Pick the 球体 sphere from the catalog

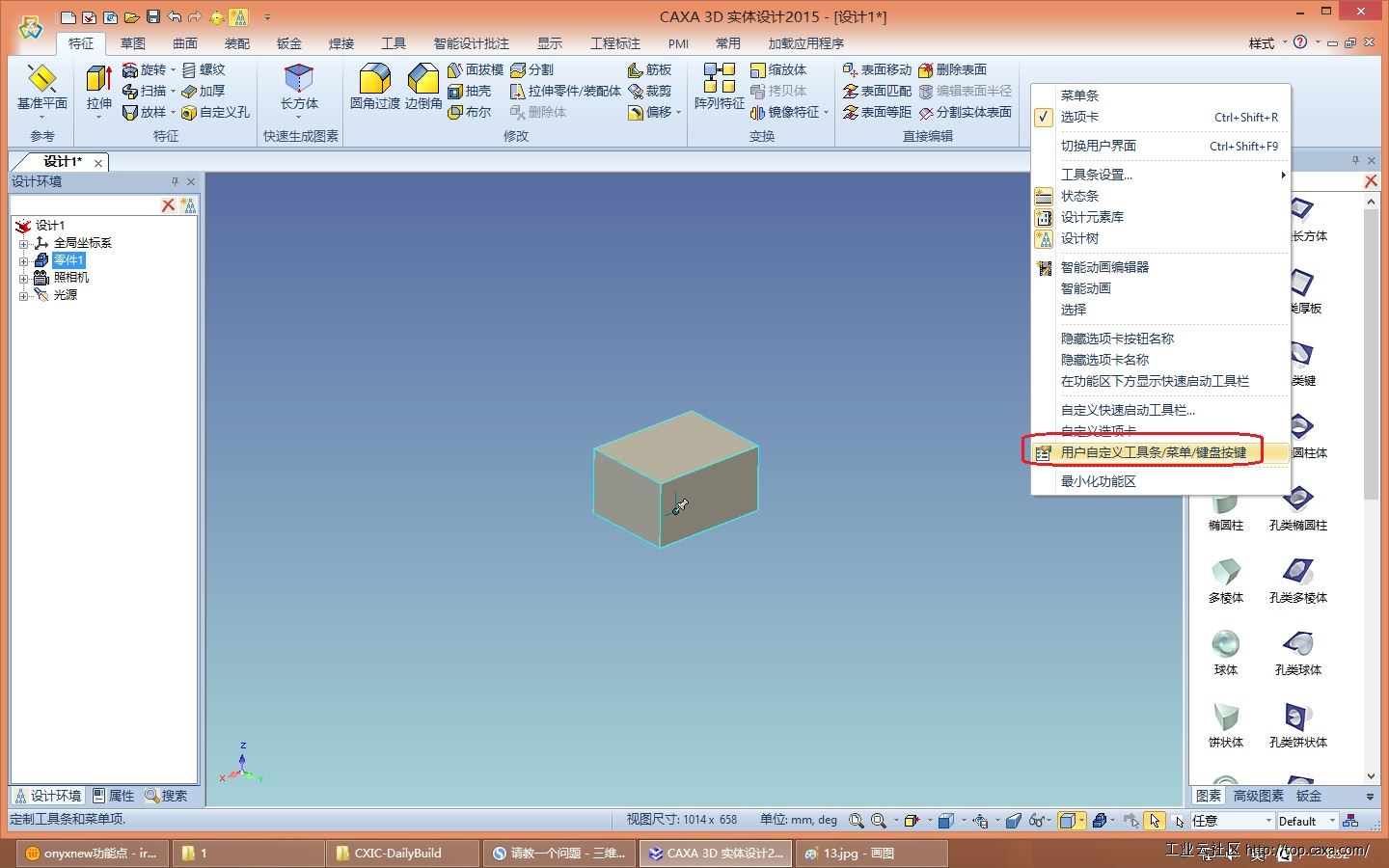point(1226,653)
